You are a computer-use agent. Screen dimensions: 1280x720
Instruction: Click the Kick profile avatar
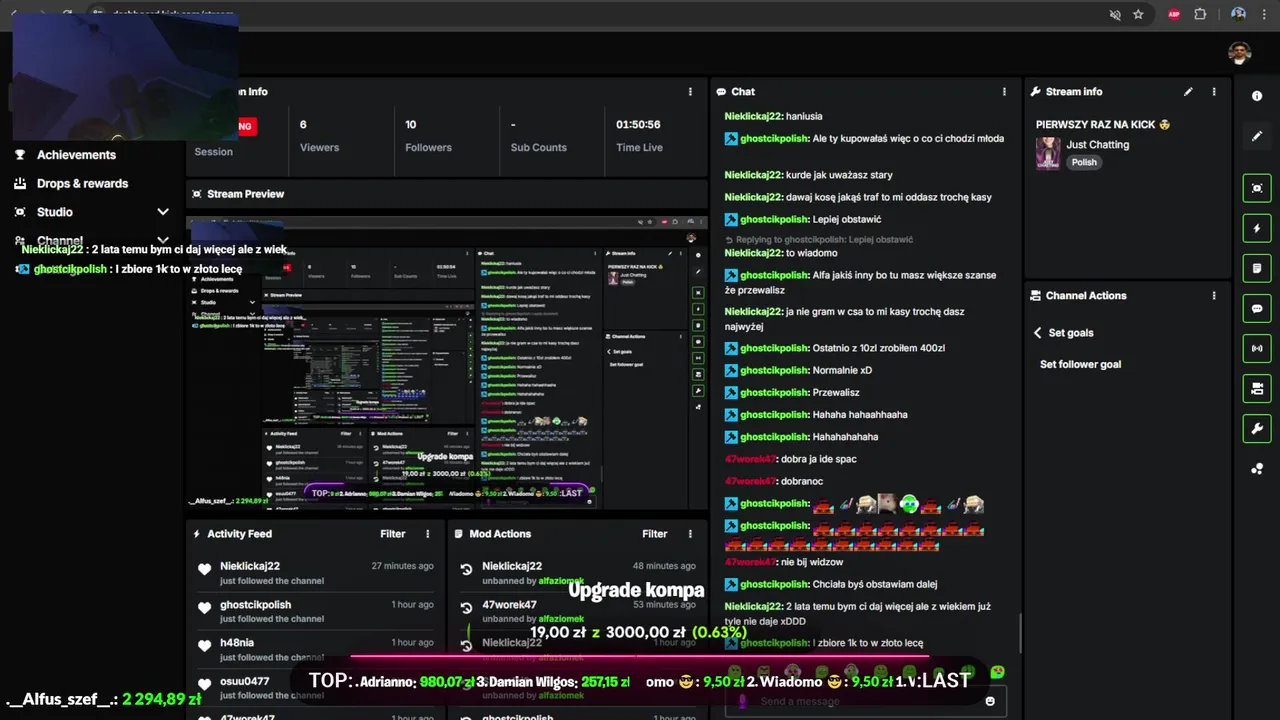1240,53
